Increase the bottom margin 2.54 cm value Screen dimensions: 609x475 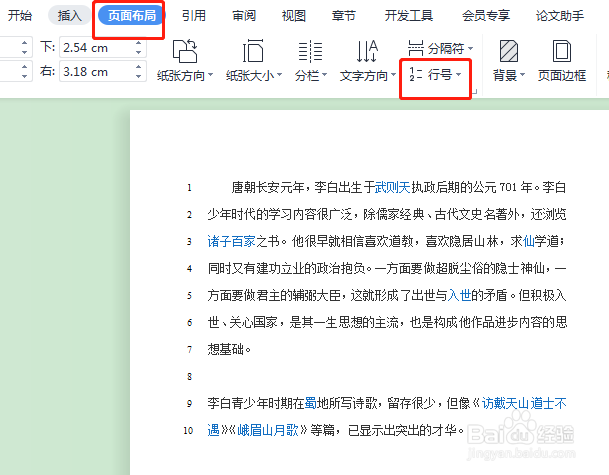coord(139,43)
